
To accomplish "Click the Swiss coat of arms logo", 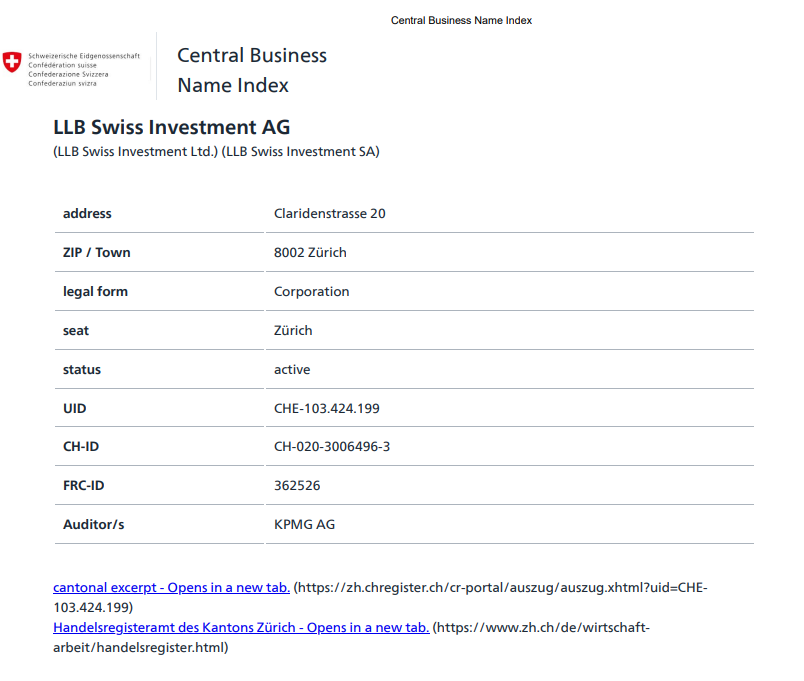I will point(12,61).
